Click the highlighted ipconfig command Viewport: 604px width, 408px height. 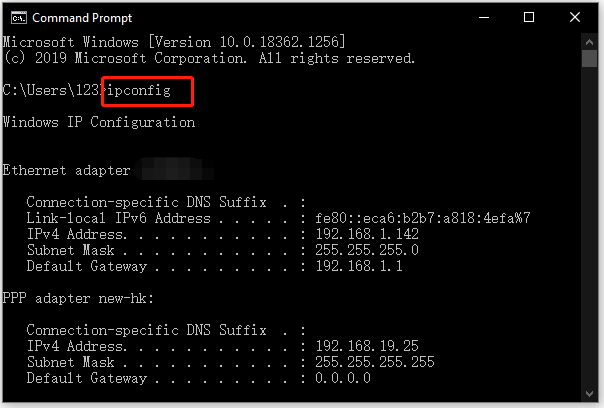139,91
